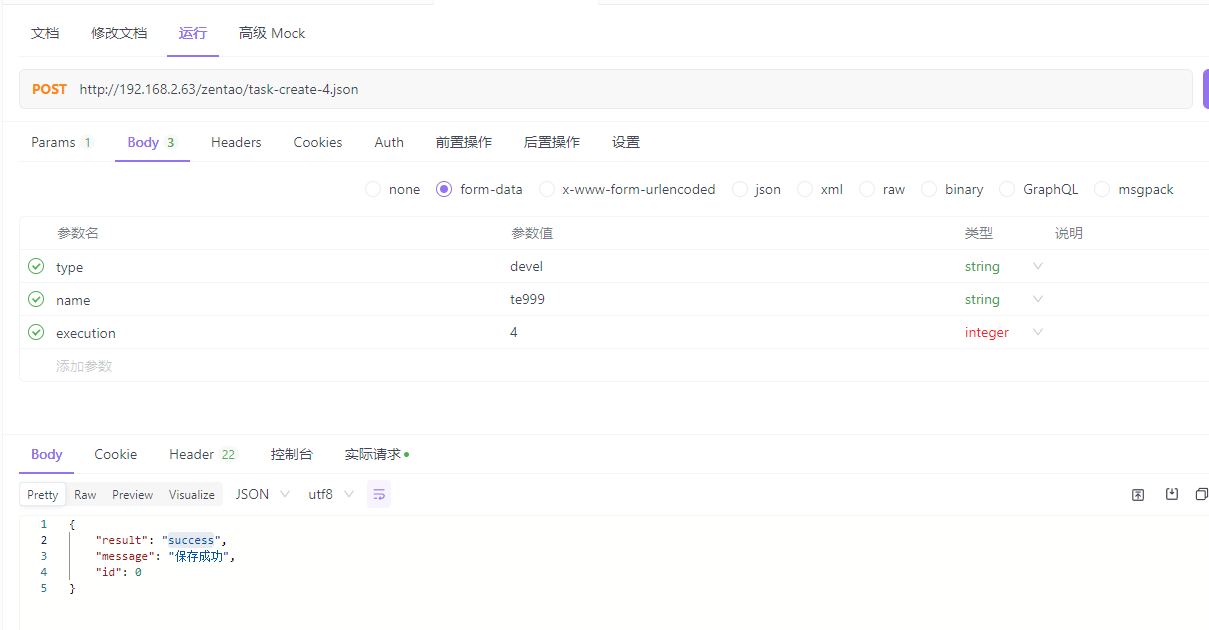Image resolution: width=1209 pixels, height=630 pixels.
Task: Click "success" in the response JSON
Action: pyautogui.click(x=191, y=540)
